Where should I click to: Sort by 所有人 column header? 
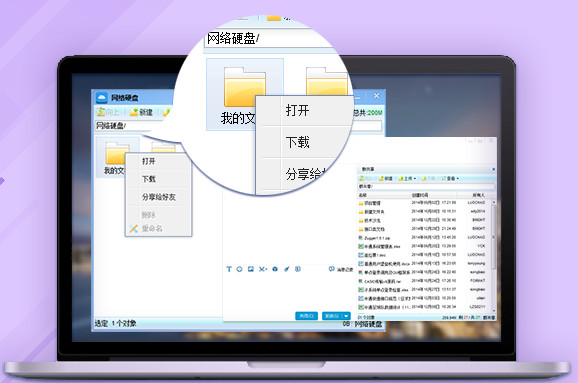478,195
